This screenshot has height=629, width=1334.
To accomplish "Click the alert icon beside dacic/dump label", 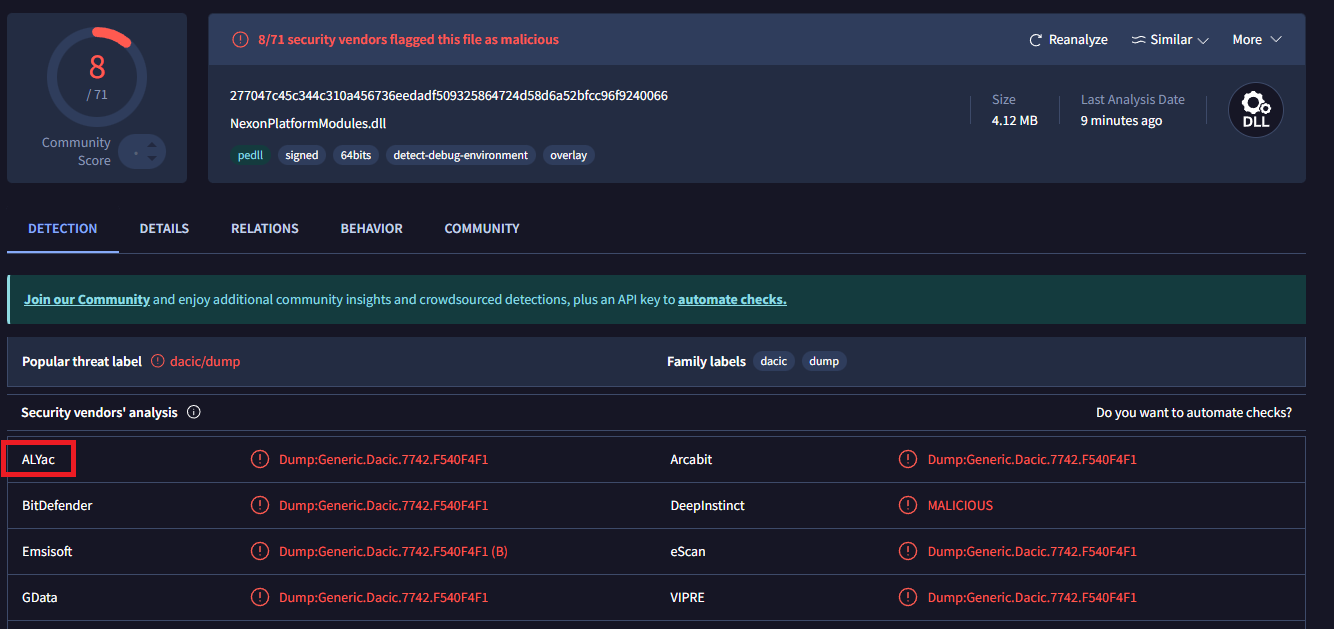I will click(x=158, y=361).
